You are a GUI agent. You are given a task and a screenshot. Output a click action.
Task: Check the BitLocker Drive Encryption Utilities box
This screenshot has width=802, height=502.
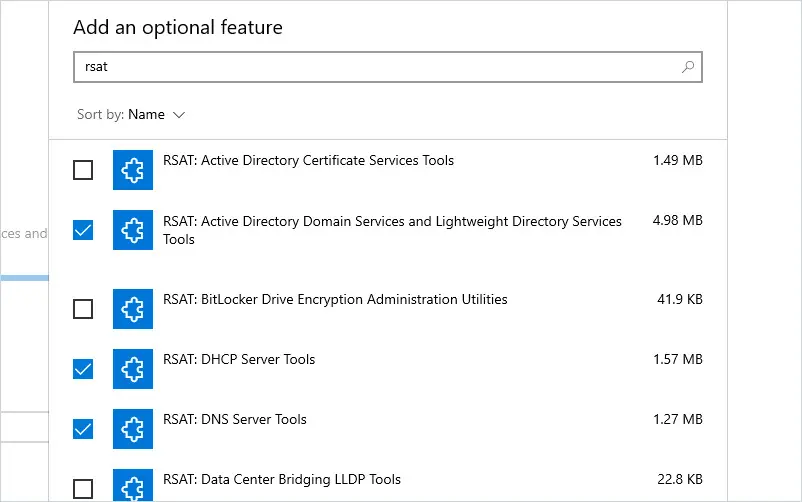pos(83,309)
